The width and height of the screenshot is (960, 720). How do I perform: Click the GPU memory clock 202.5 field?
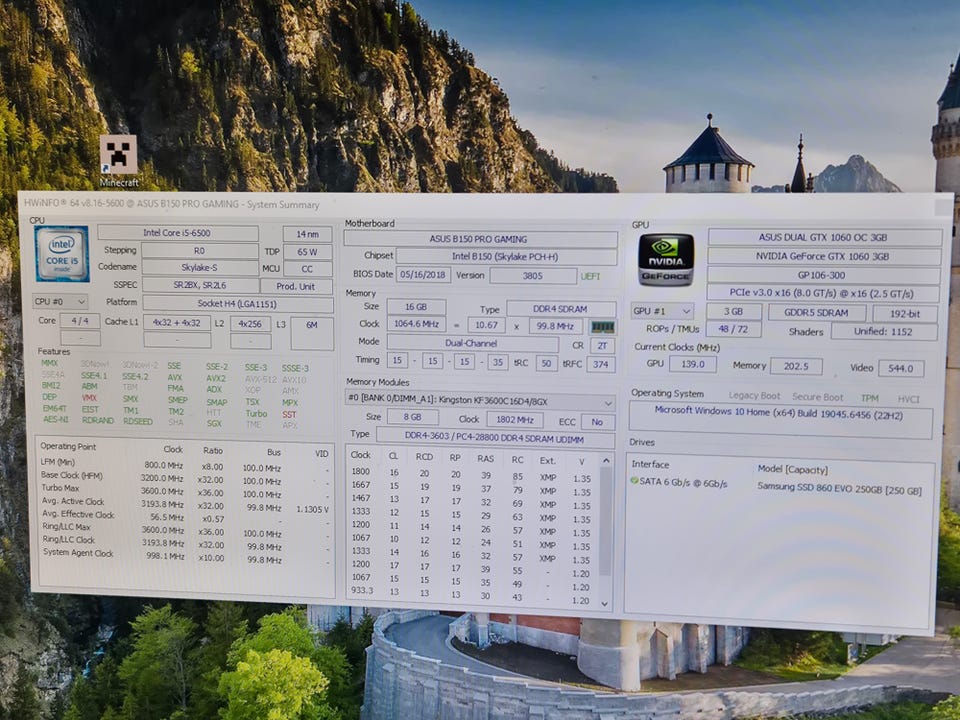tap(796, 366)
